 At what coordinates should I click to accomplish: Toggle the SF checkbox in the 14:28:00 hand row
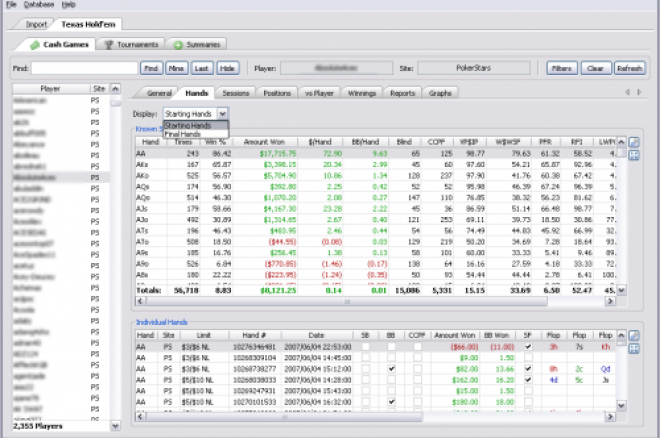pos(528,380)
